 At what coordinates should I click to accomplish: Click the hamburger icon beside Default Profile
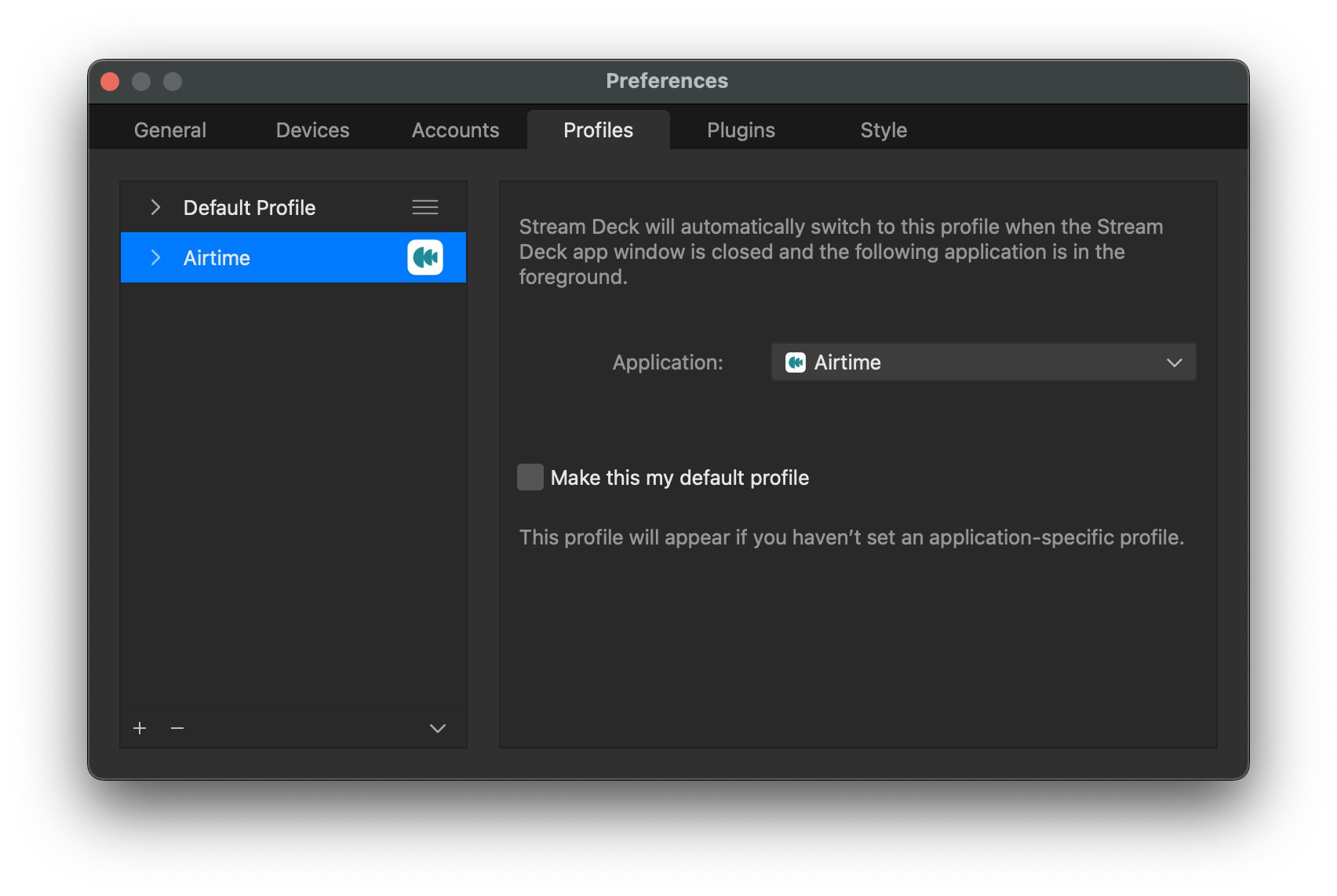pyautogui.click(x=424, y=207)
